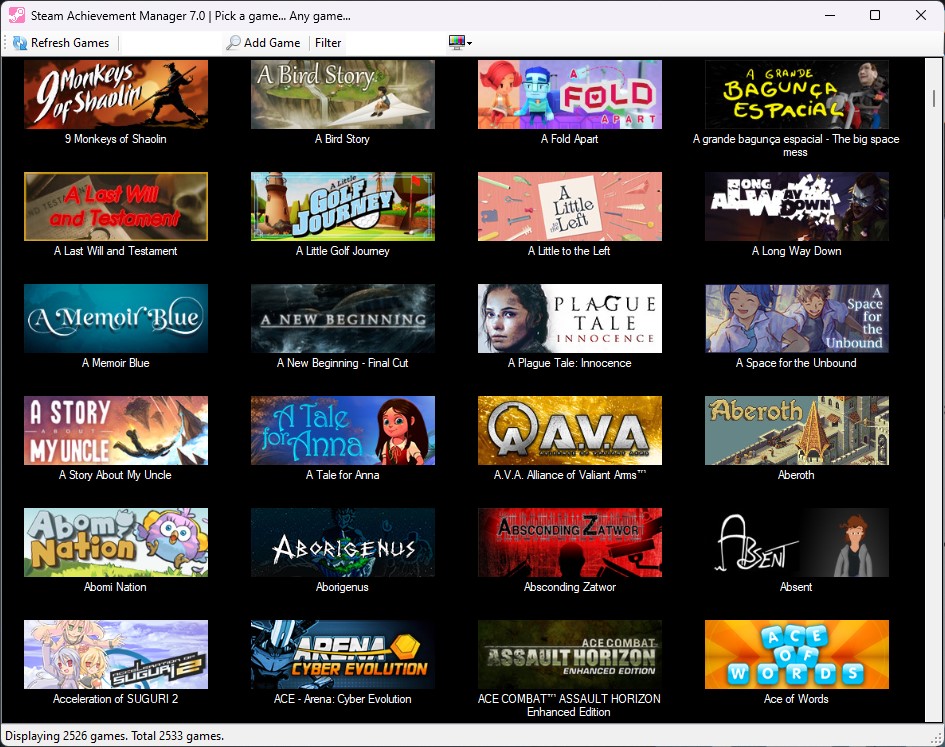Image resolution: width=945 pixels, height=747 pixels.
Task: Click the "A Plague Tale: Innocence" title text
Action: pyautogui.click(x=570, y=363)
